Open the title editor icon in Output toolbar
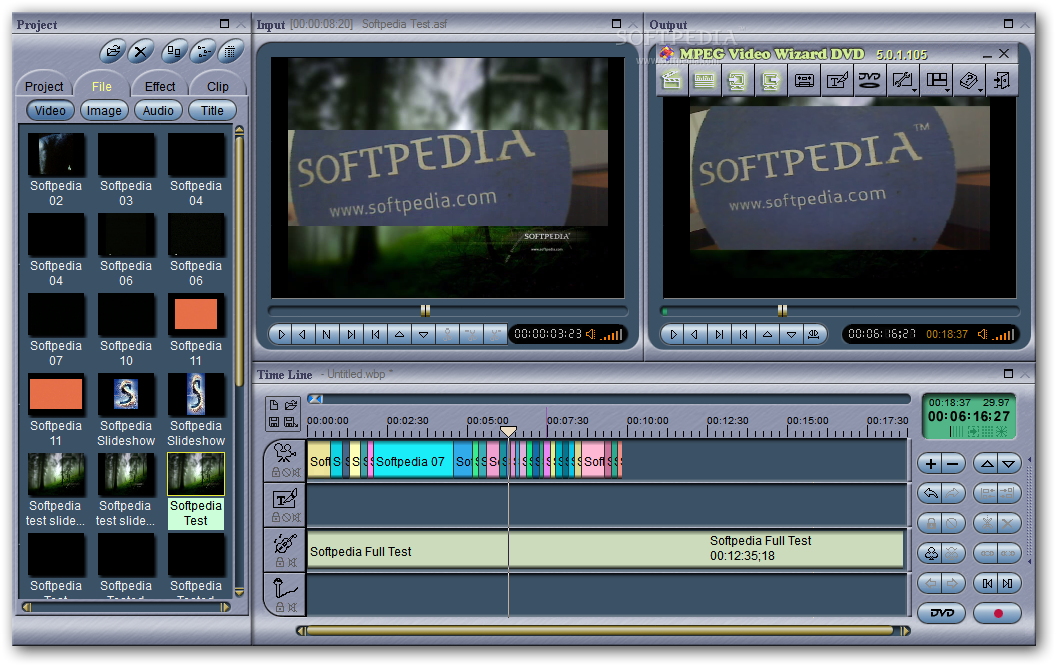Image resolution: width=1056 pixels, height=666 pixels. coord(837,81)
